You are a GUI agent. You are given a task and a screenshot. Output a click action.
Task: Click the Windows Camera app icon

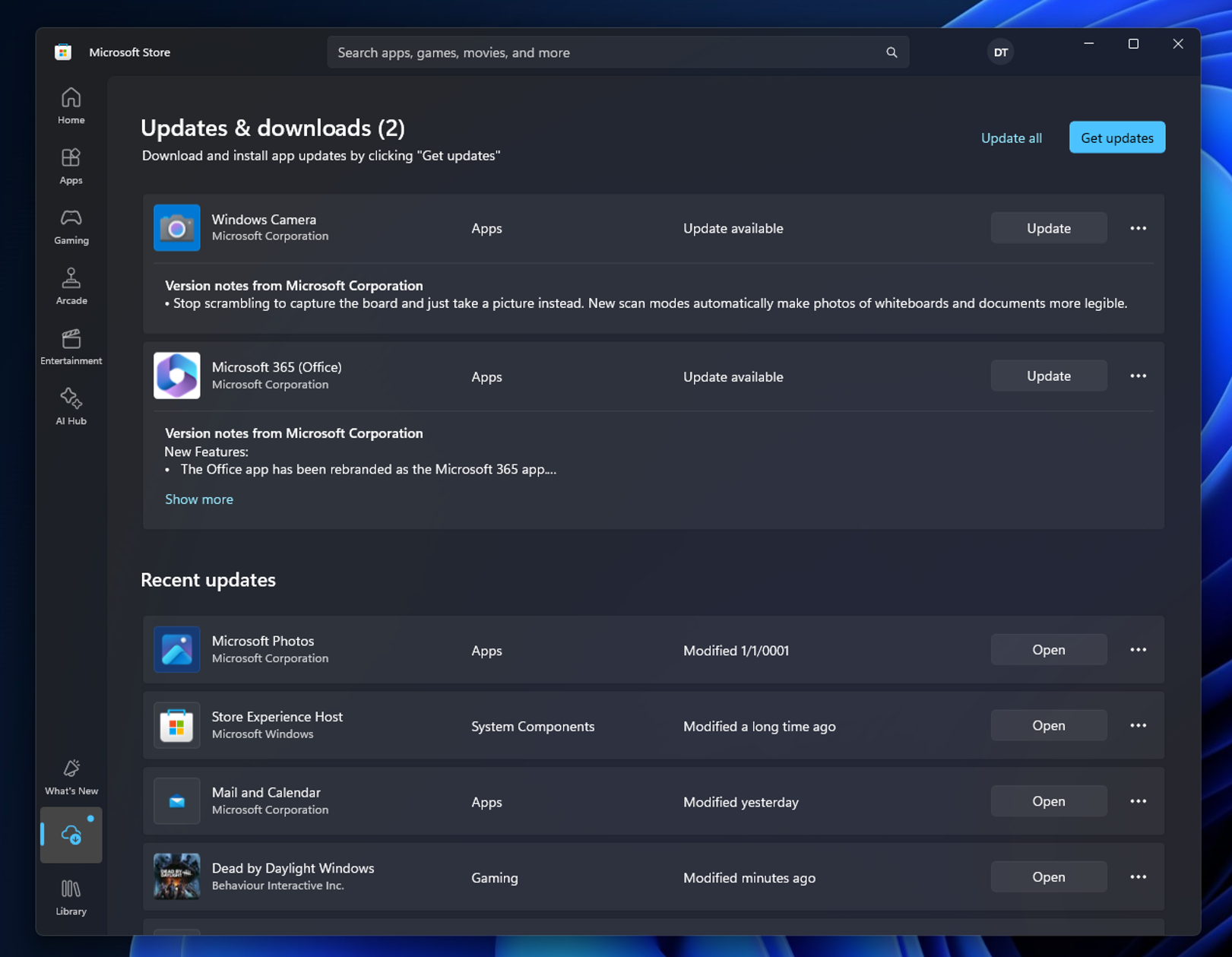point(177,227)
